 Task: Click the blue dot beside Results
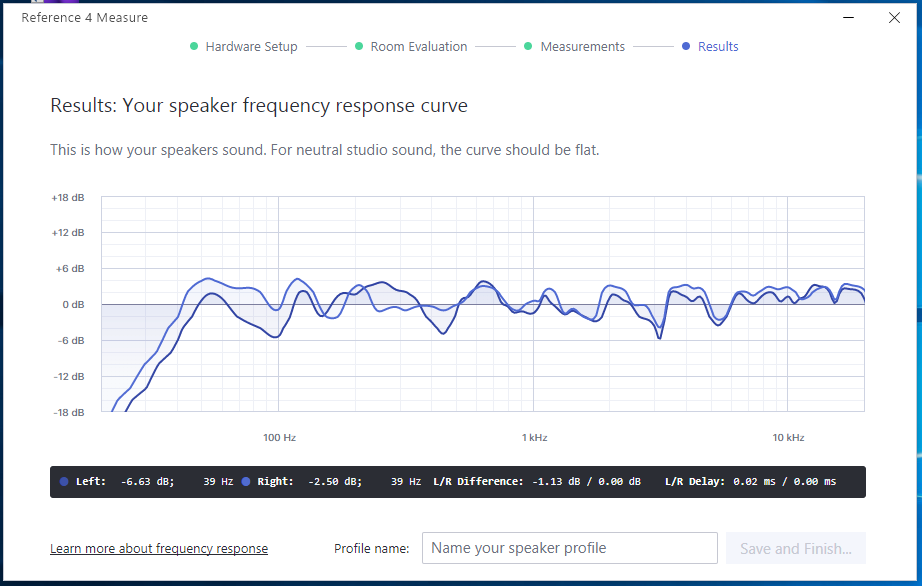(686, 46)
